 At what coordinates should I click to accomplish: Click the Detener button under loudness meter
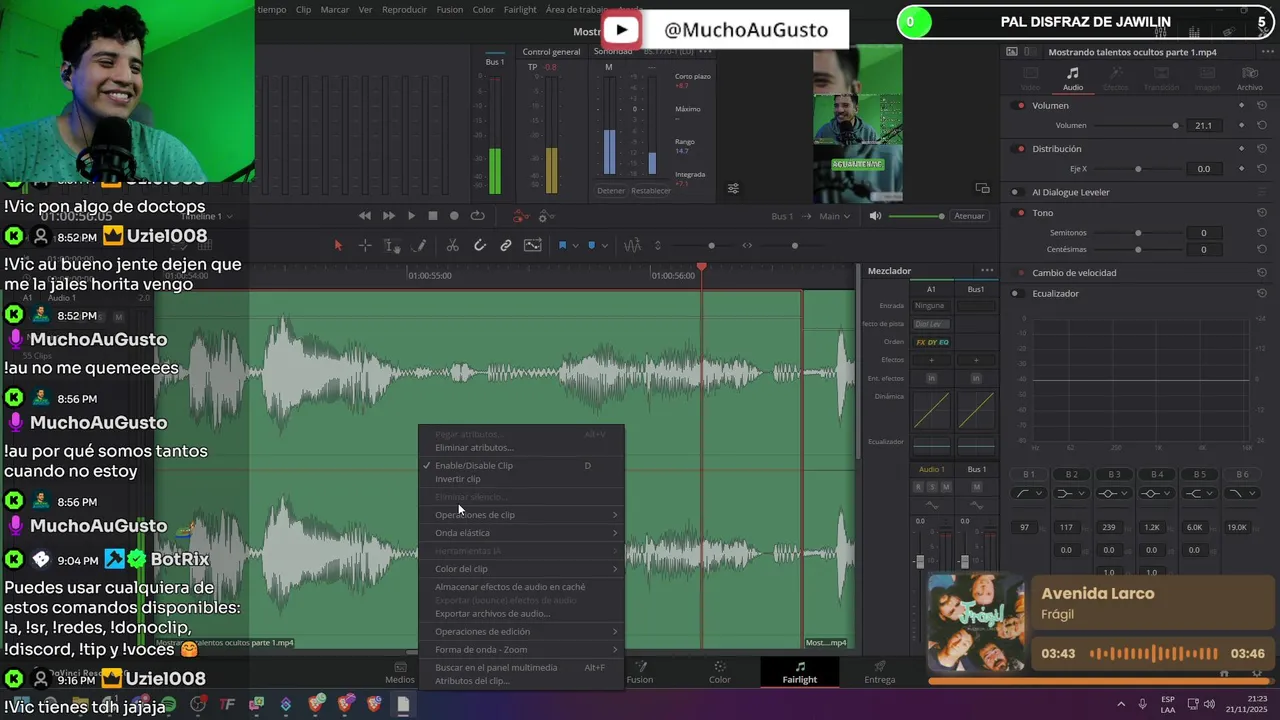(611, 191)
